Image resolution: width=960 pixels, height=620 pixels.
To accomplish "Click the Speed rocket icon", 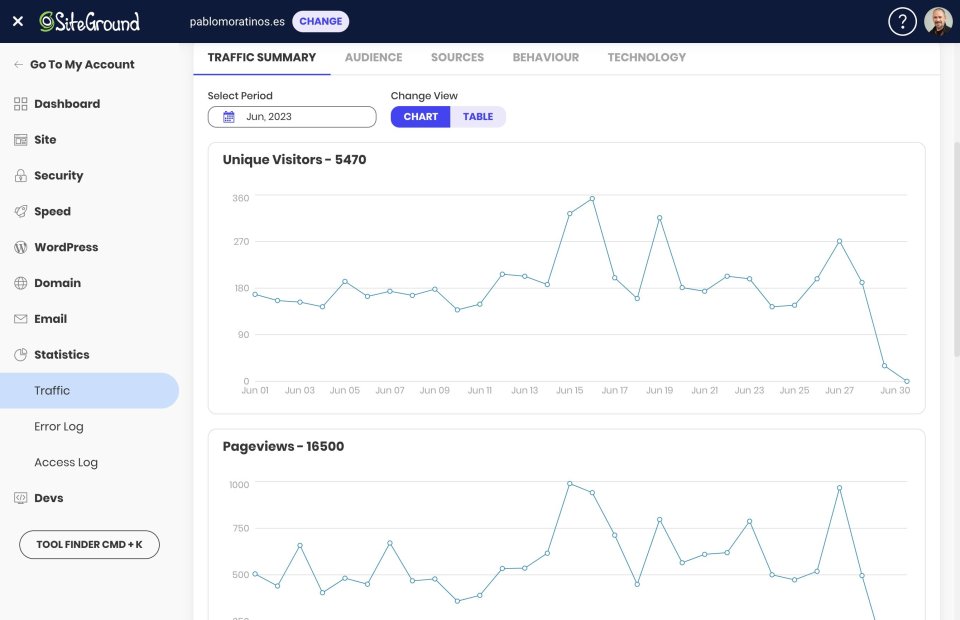I will (21, 211).
